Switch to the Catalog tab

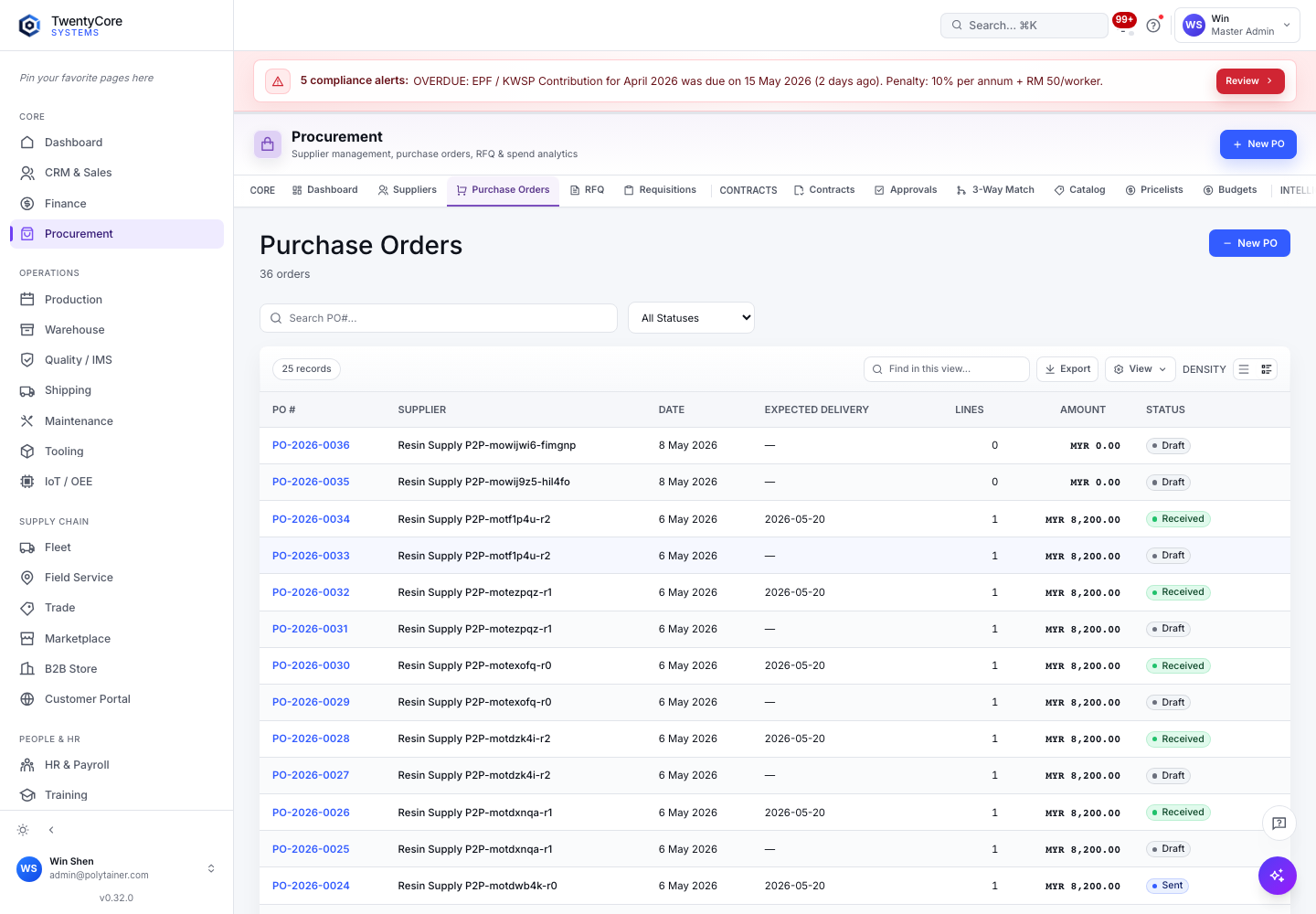1079,190
